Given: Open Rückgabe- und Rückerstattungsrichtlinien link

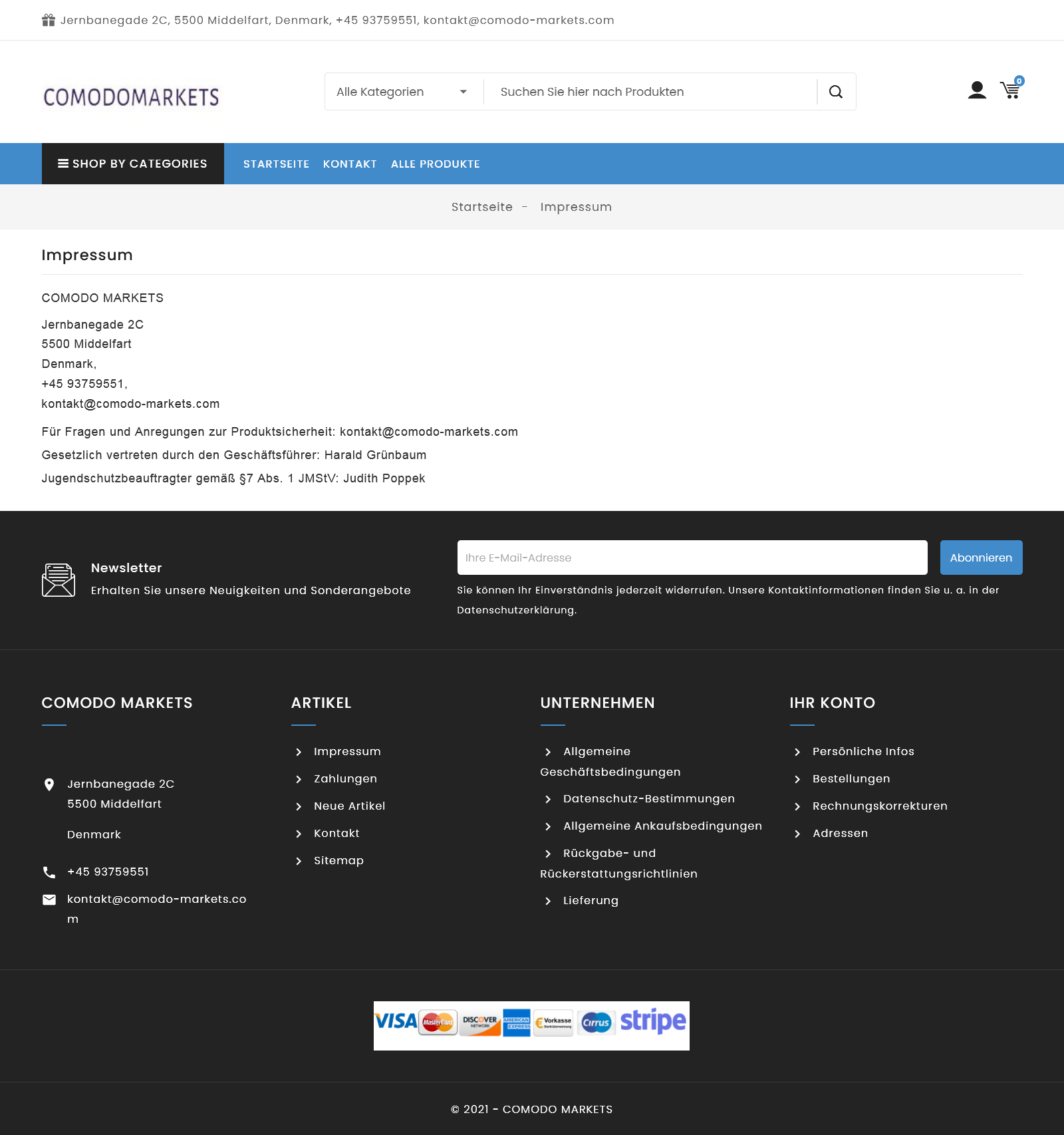Looking at the screenshot, I should click(x=618, y=864).
